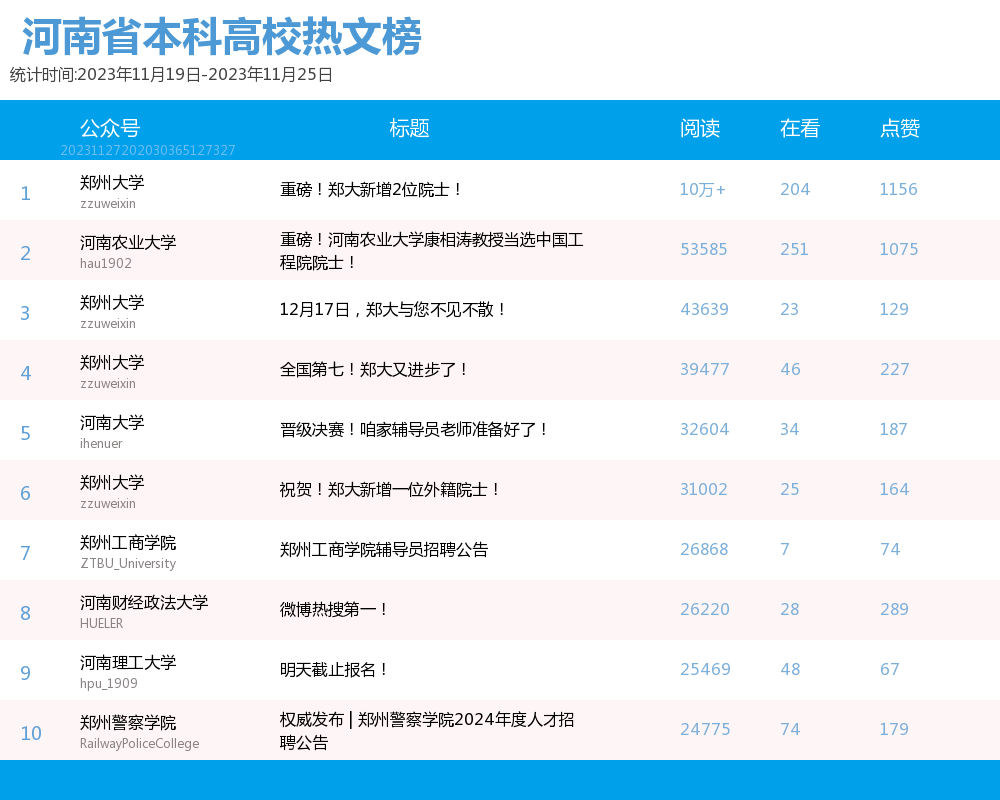
Task: Click rank number 7
Action: pos(25,553)
